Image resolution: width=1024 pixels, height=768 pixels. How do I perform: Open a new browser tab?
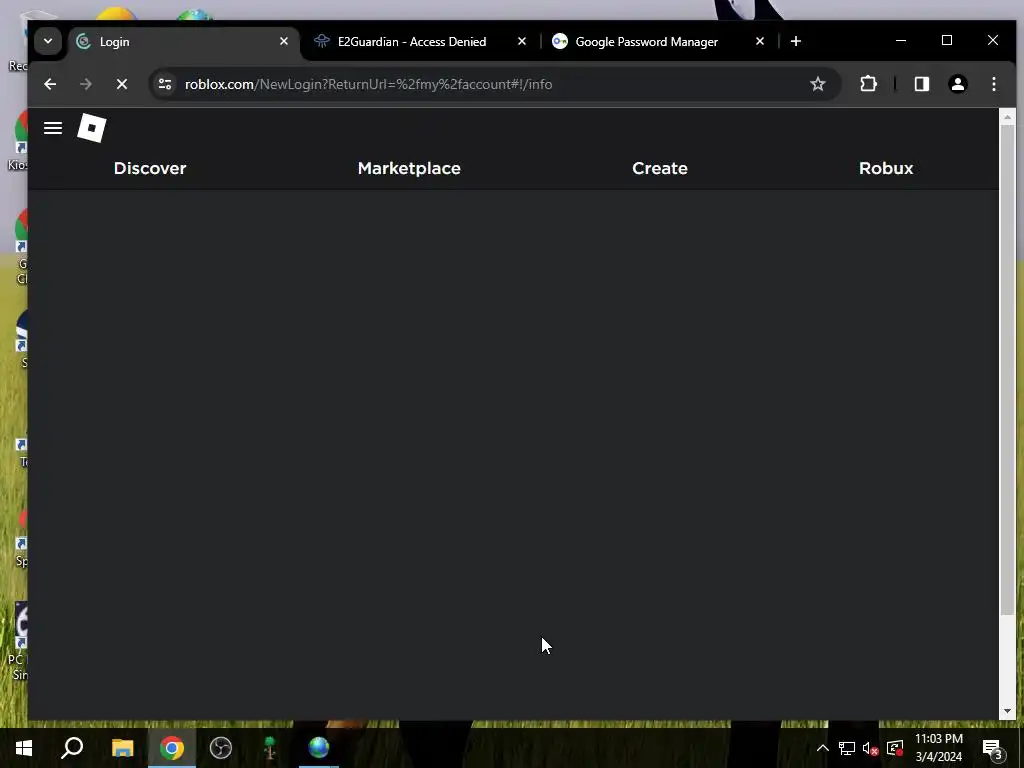point(795,42)
